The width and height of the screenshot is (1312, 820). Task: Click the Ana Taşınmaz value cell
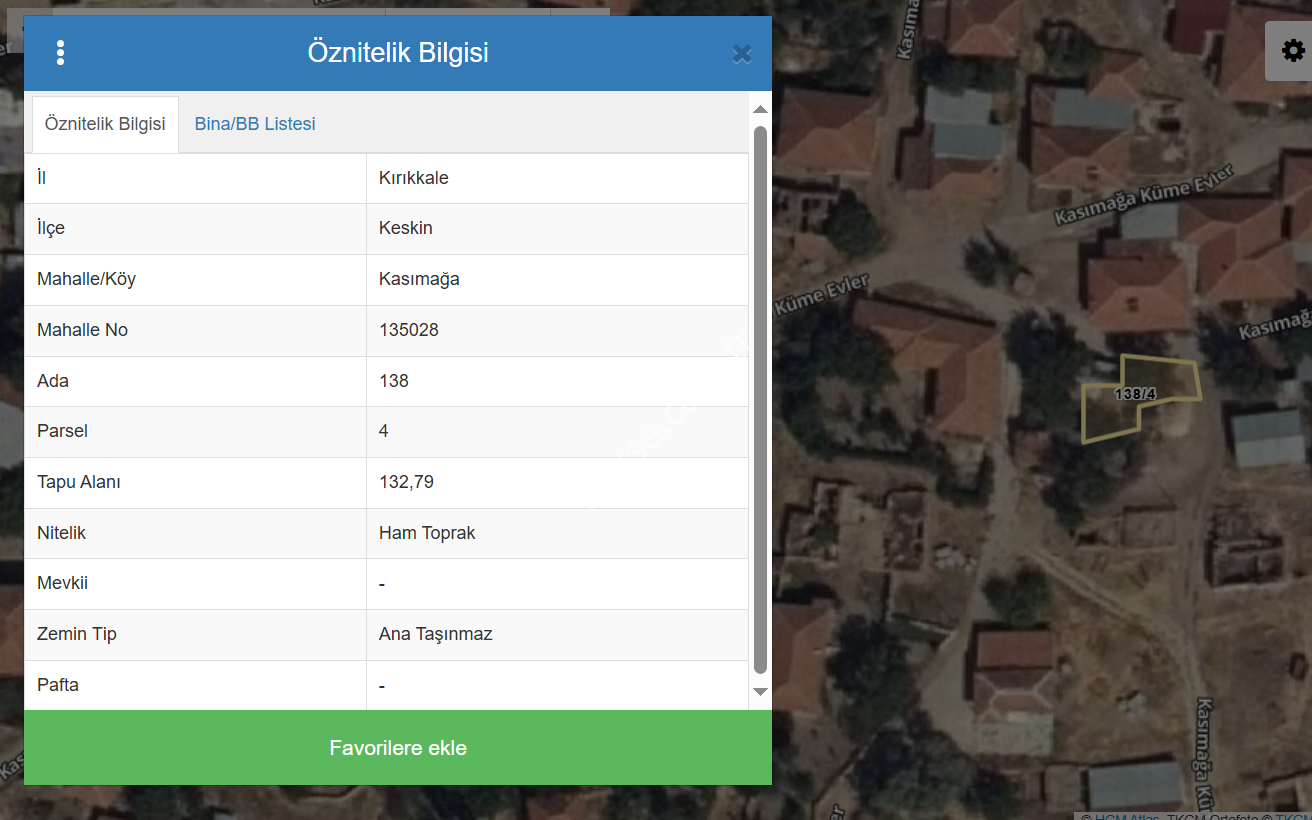[x=435, y=634]
